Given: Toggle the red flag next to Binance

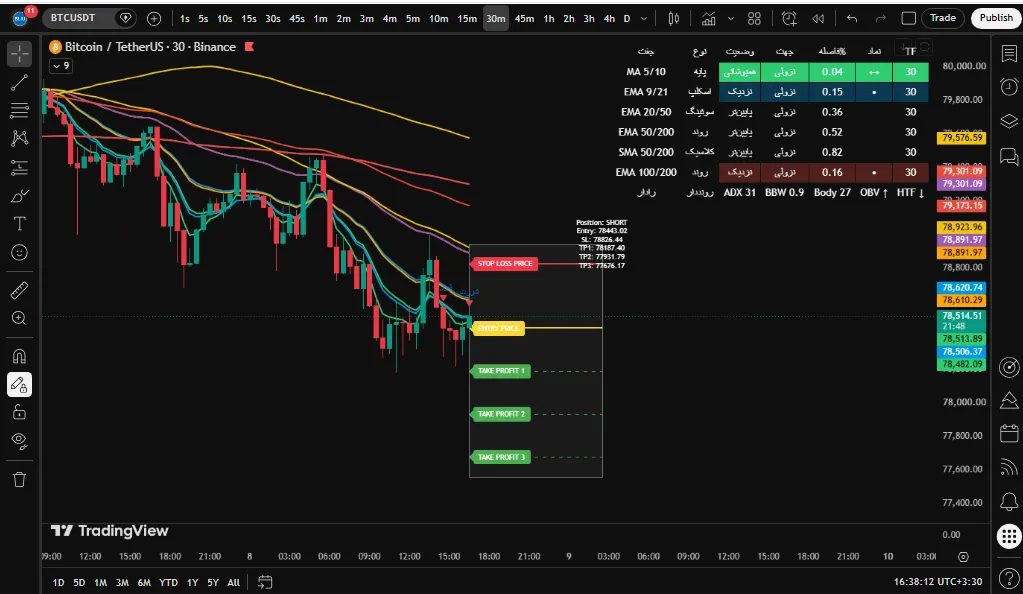Looking at the screenshot, I should pyautogui.click(x=249, y=46).
